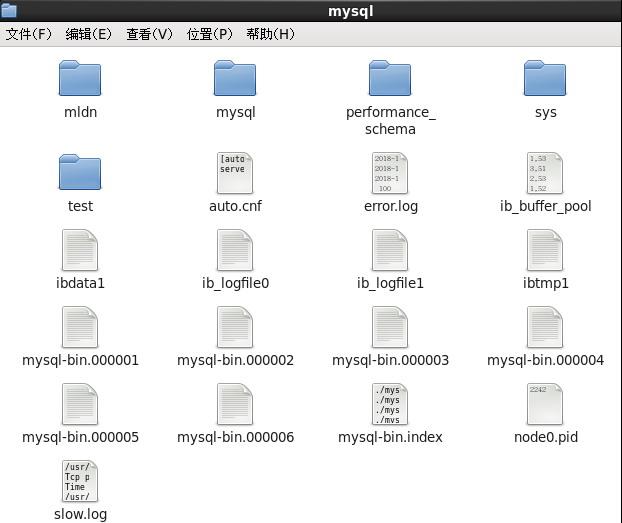This screenshot has height=523, width=622.
Task: Click the 'auto.cnf' file name label
Action: point(236,206)
